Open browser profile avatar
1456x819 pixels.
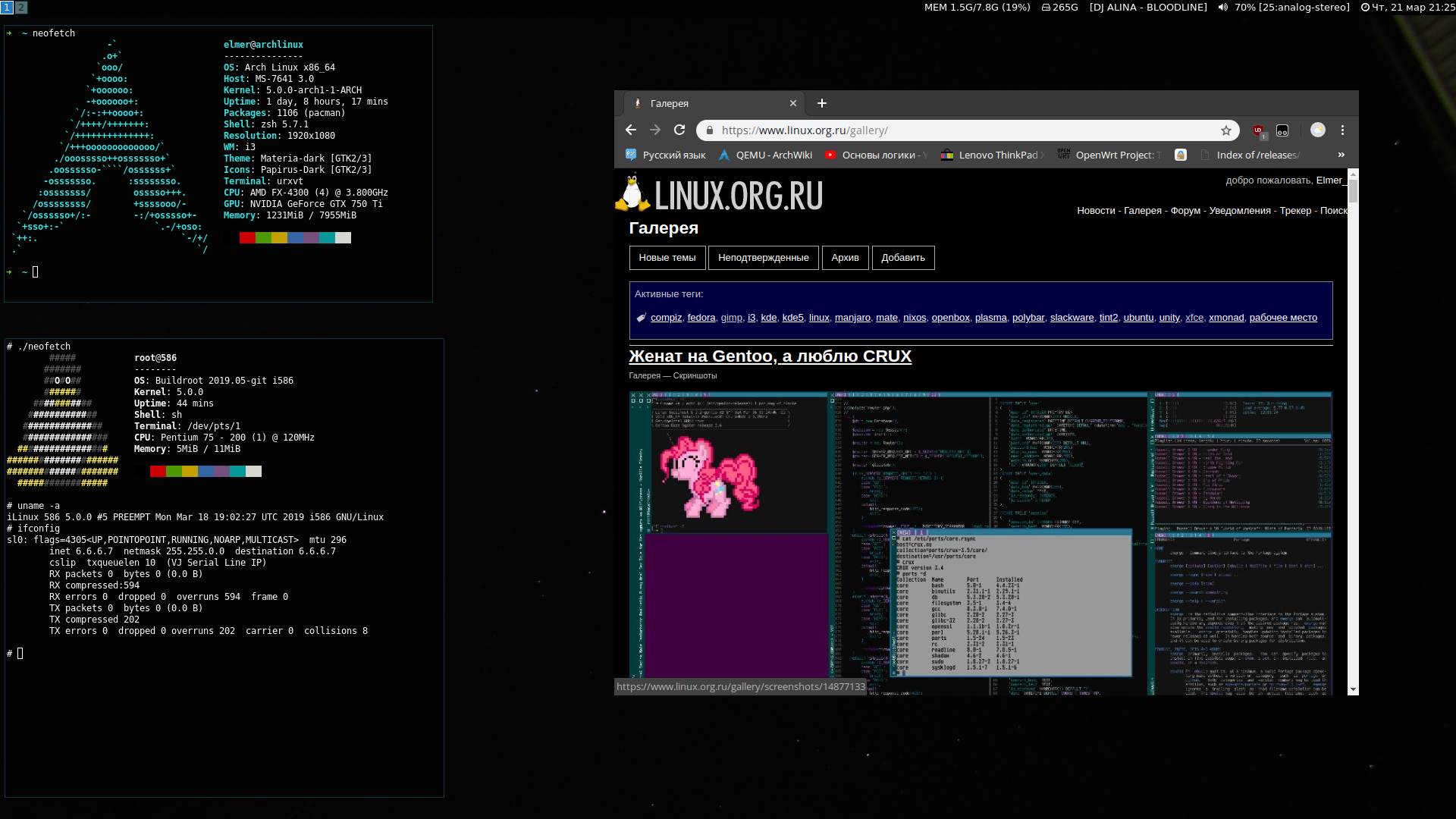[1318, 130]
